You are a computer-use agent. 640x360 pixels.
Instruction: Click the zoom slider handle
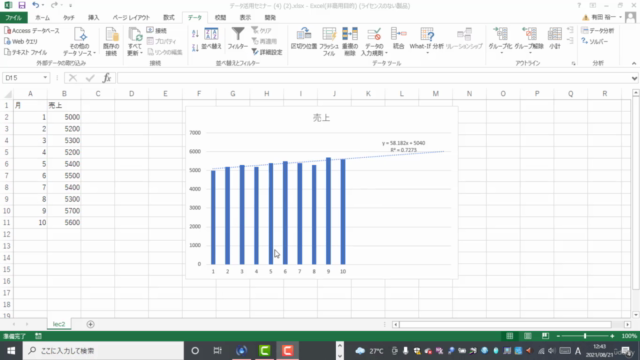click(585, 336)
